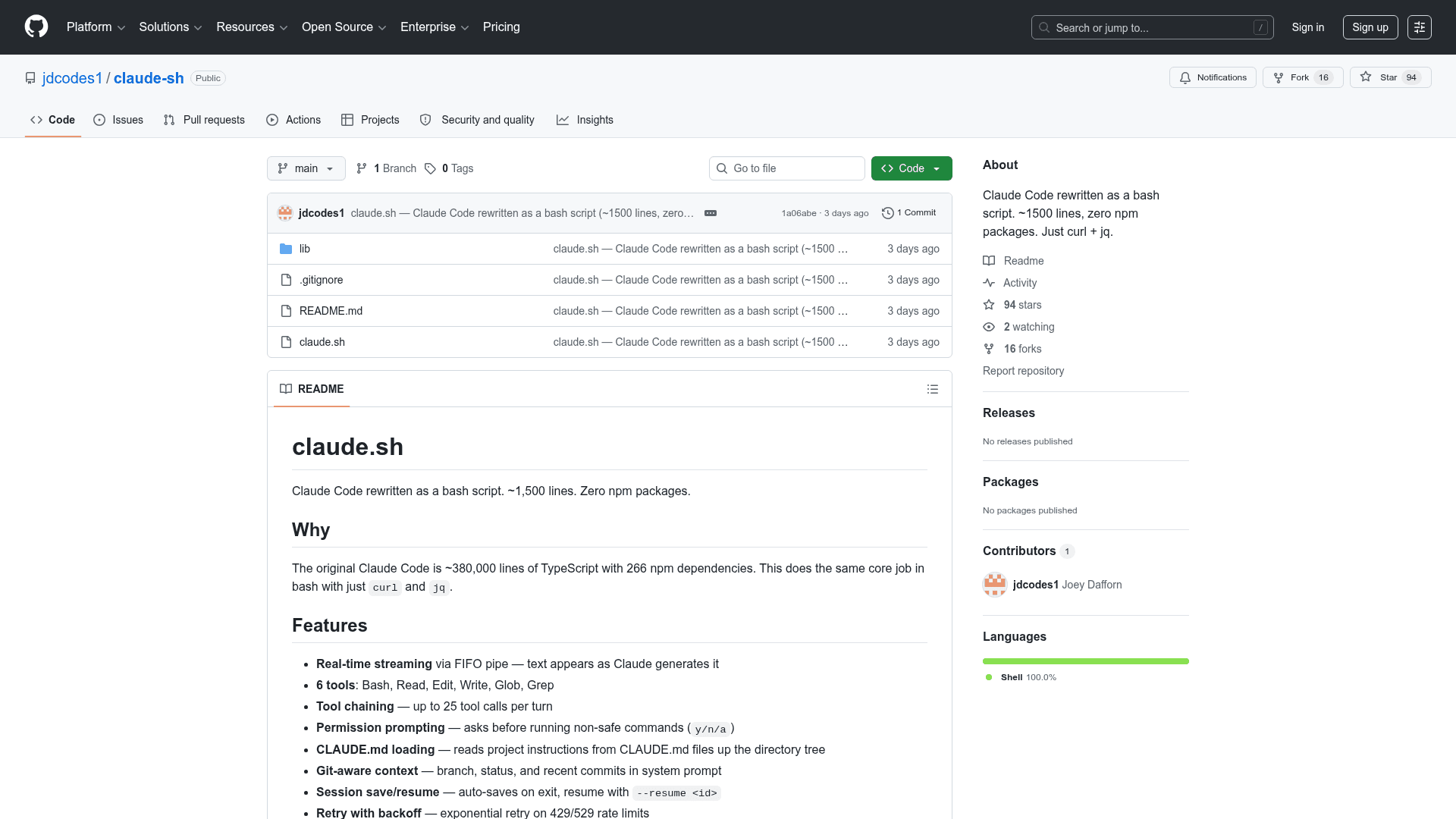
Task: Open the Pull requests tab
Action: (204, 120)
